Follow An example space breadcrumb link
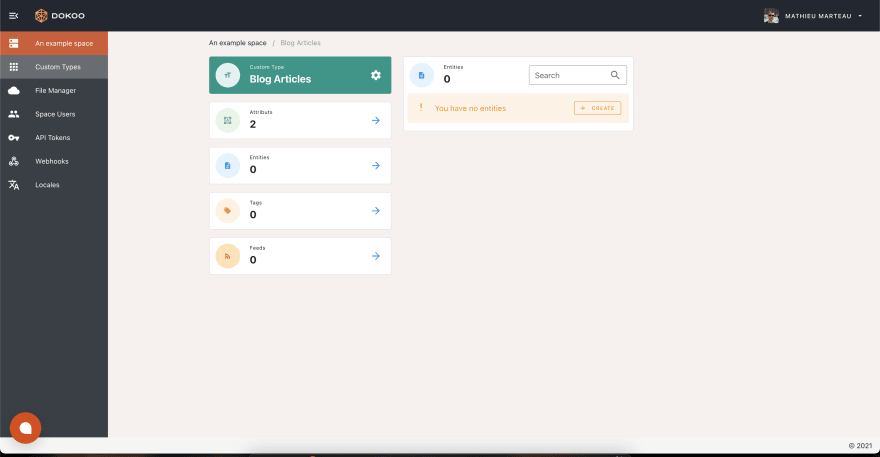Screen dimensions: 880x457 [237, 43]
